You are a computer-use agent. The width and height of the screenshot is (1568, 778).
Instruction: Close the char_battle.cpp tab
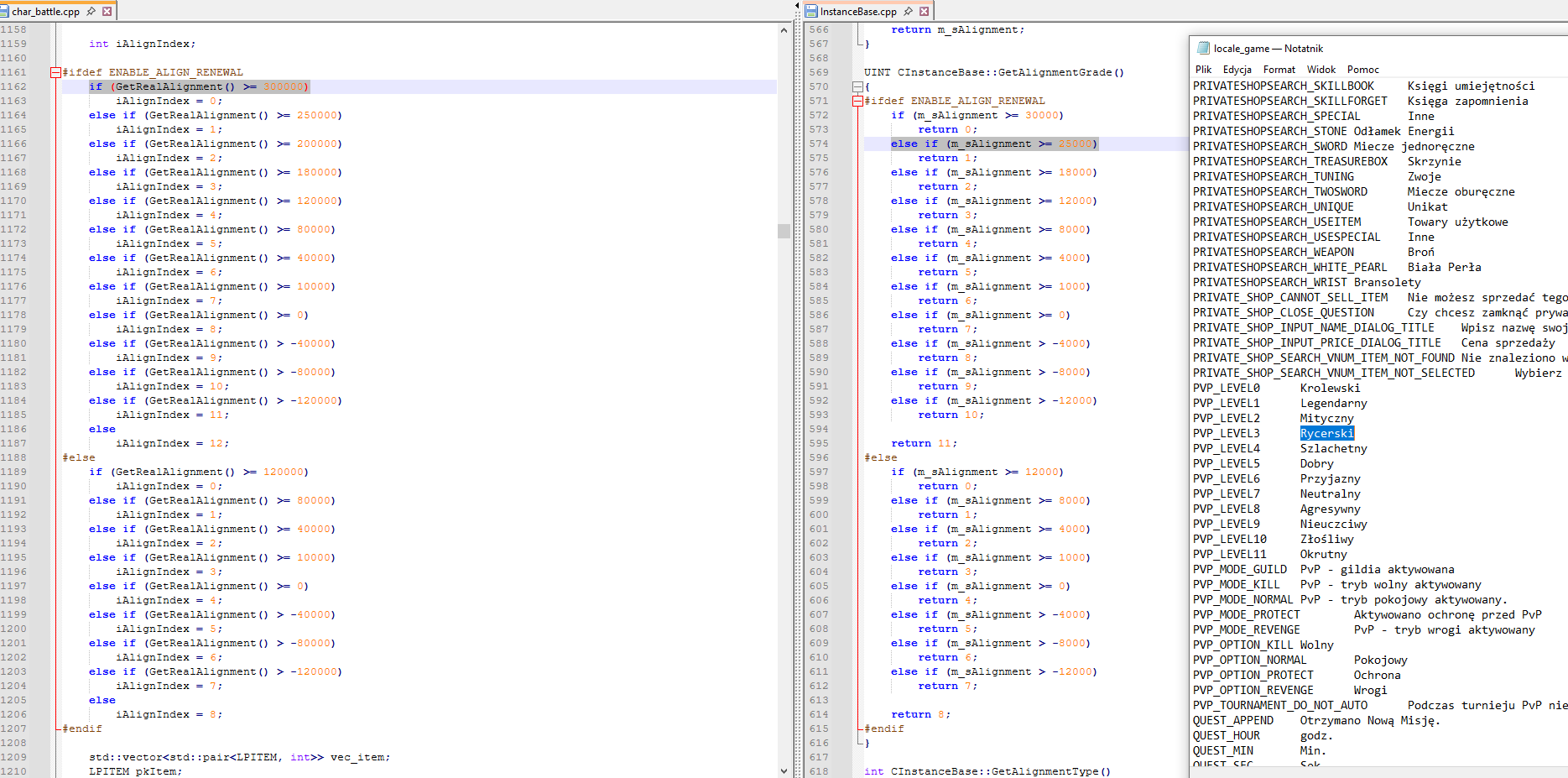click(x=107, y=12)
